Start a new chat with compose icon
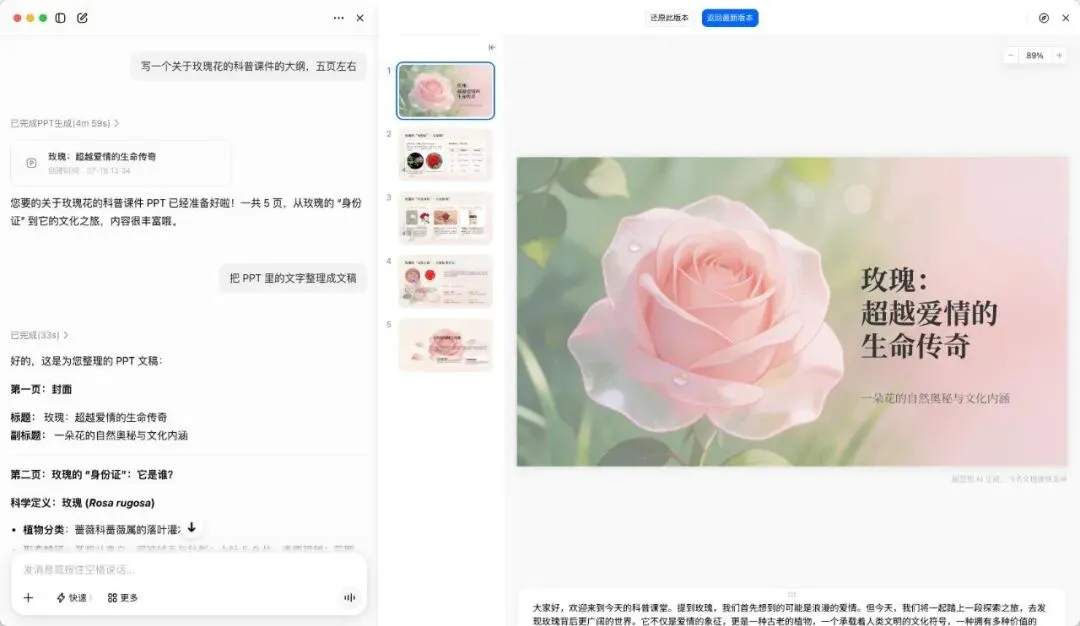Viewport: 1080px width, 626px height. point(83,18)
